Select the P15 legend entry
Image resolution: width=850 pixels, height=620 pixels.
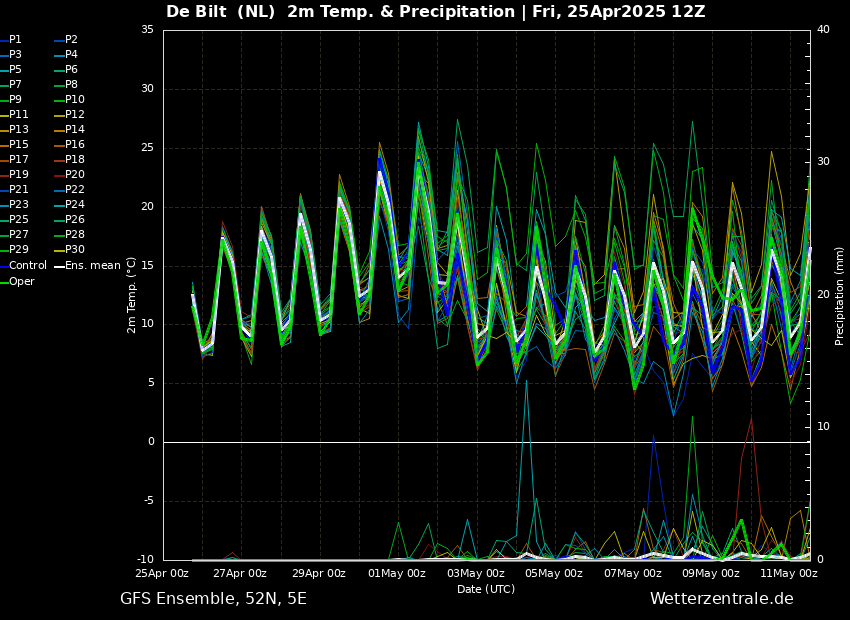(18, 145)
